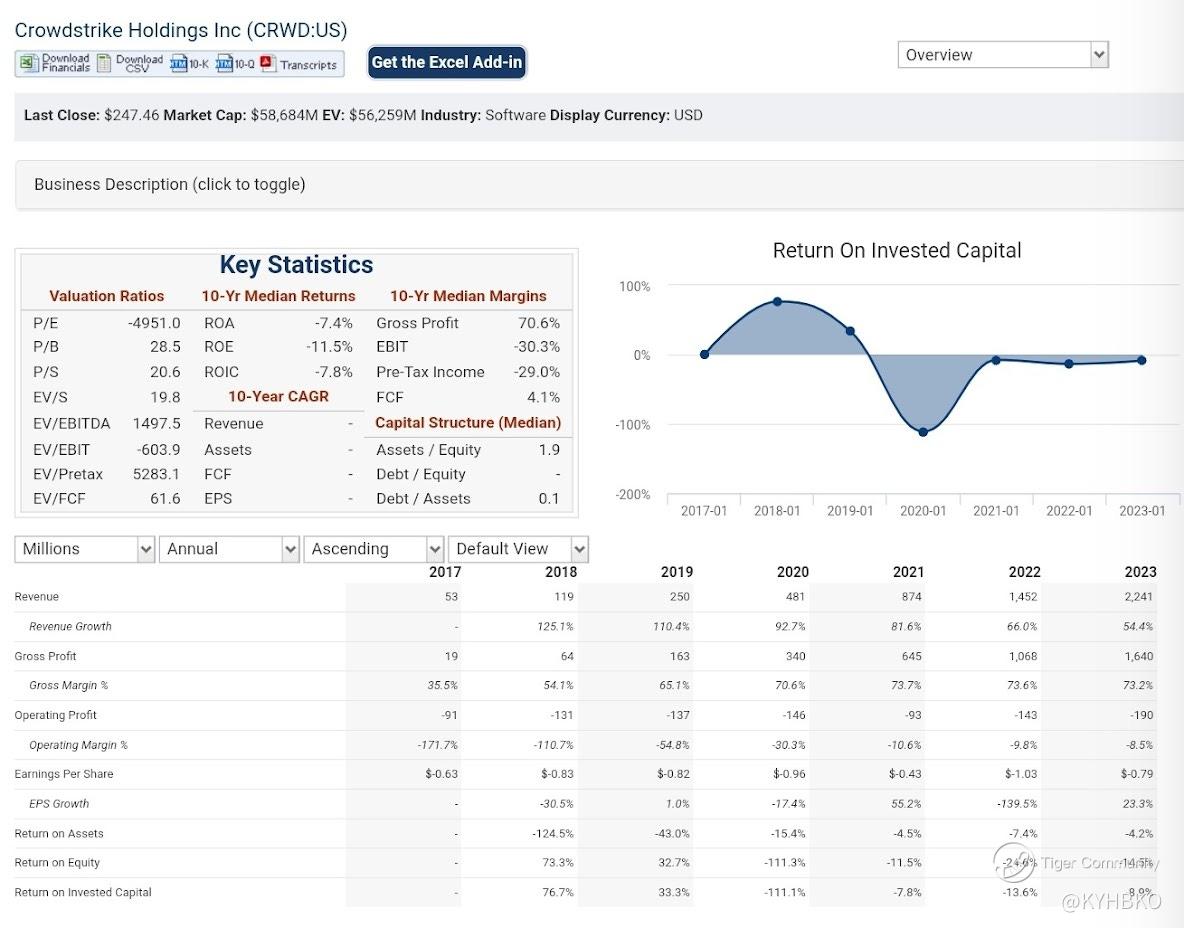
Task: Open the Transcripts PDF icon
Action: point(267,64)
